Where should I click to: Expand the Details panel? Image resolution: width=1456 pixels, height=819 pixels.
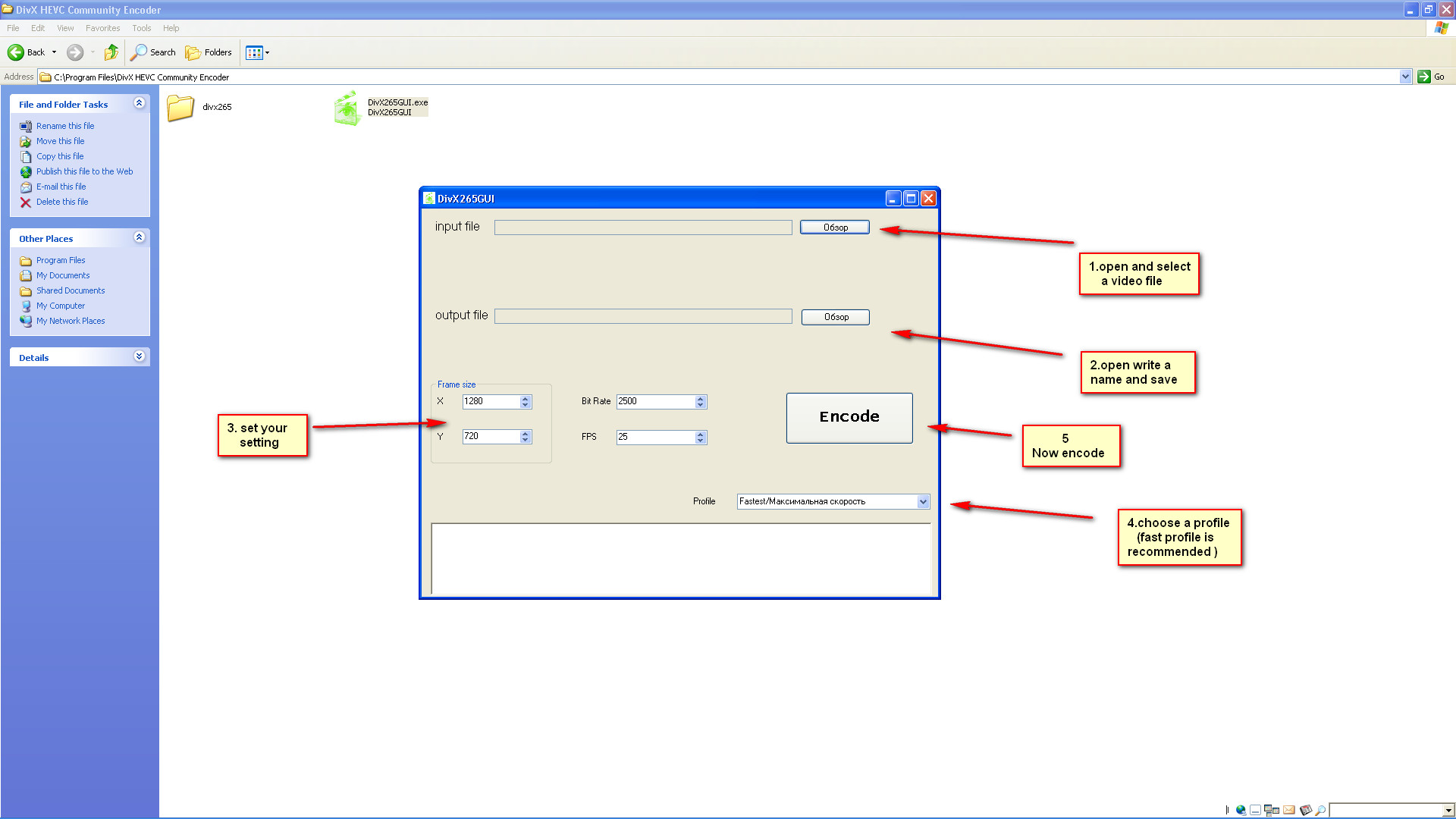pos(139,356)
